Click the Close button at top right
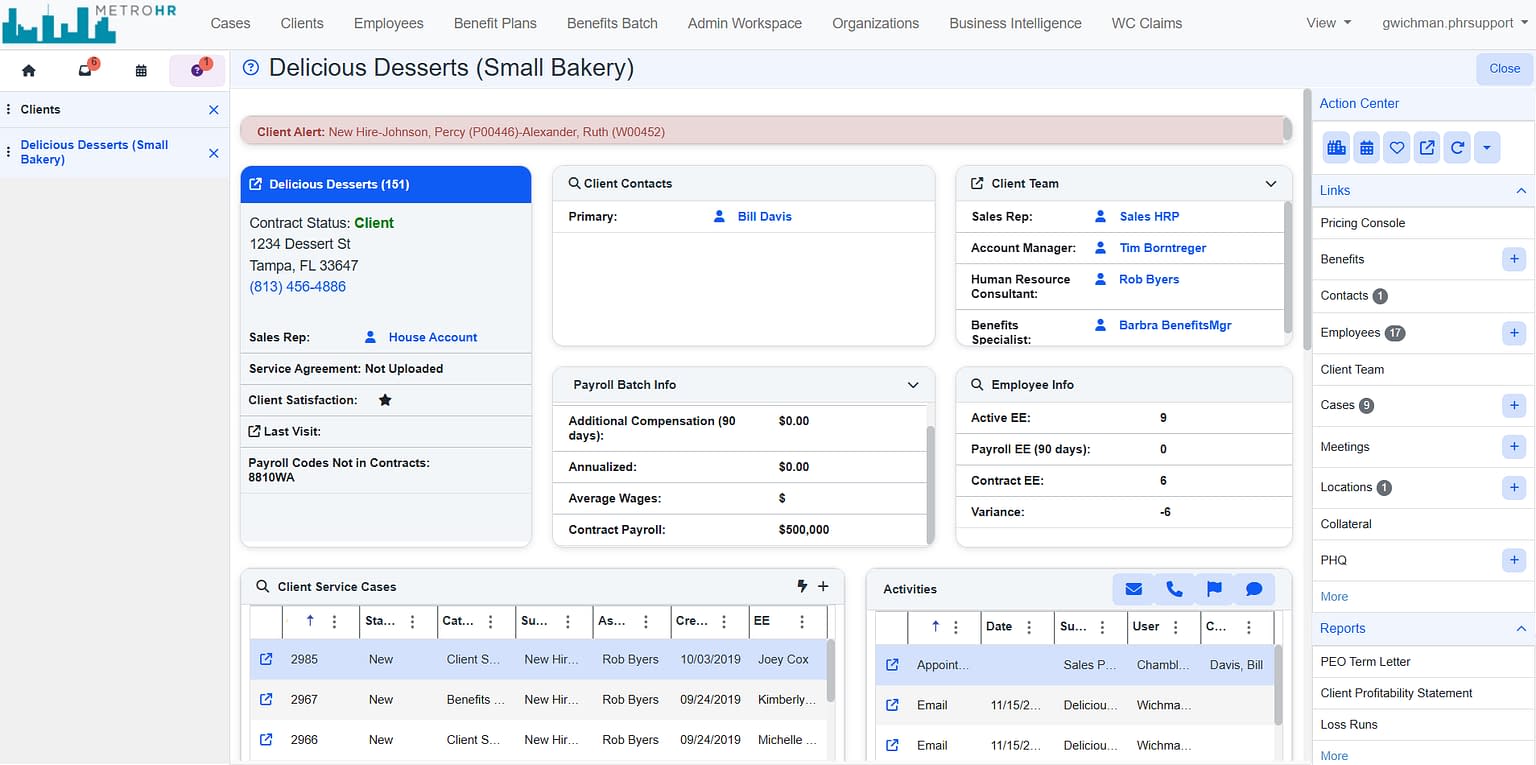The image size is (1536, 765). 1504,68
